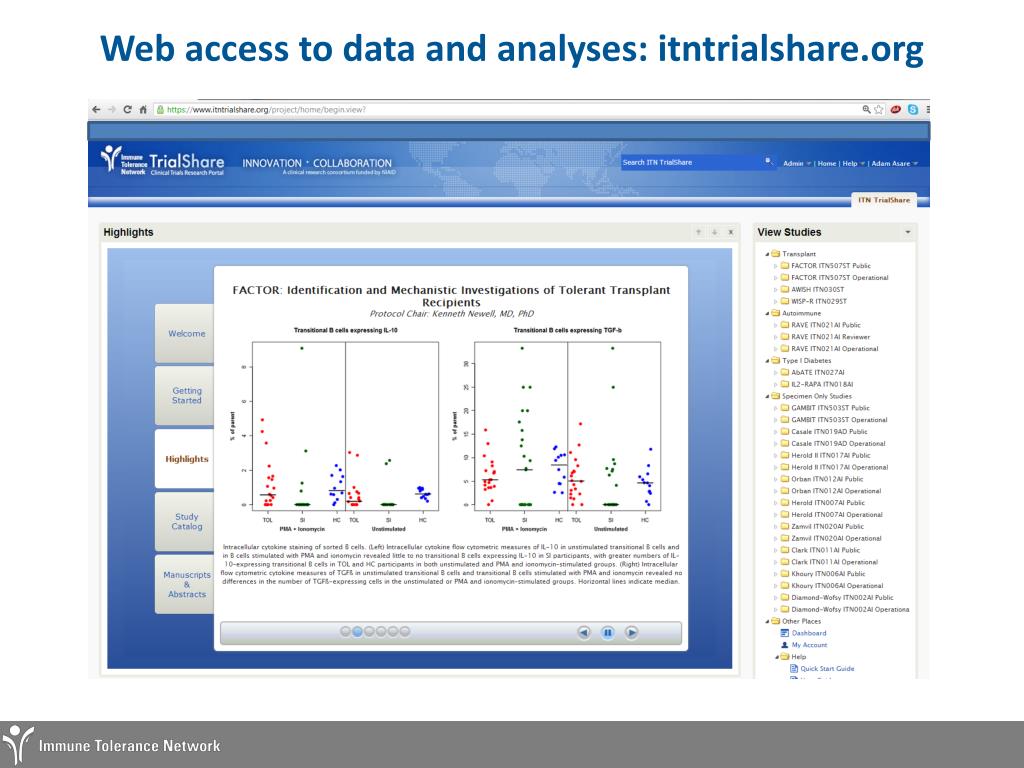1024x768 pixels.
Task: Collapse the Other Places folder
Action: point(767,622)
